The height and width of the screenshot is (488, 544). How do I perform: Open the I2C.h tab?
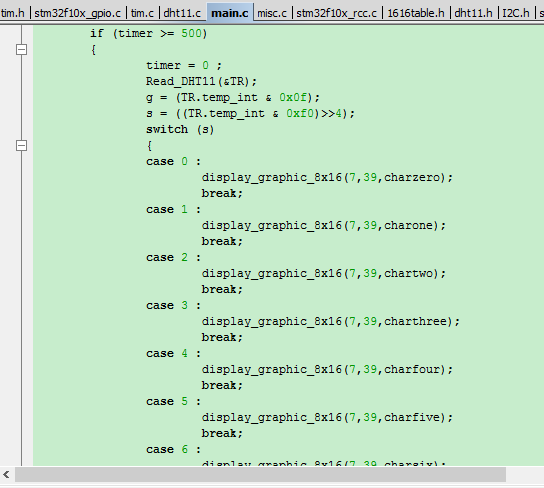(x=516, y=13)
